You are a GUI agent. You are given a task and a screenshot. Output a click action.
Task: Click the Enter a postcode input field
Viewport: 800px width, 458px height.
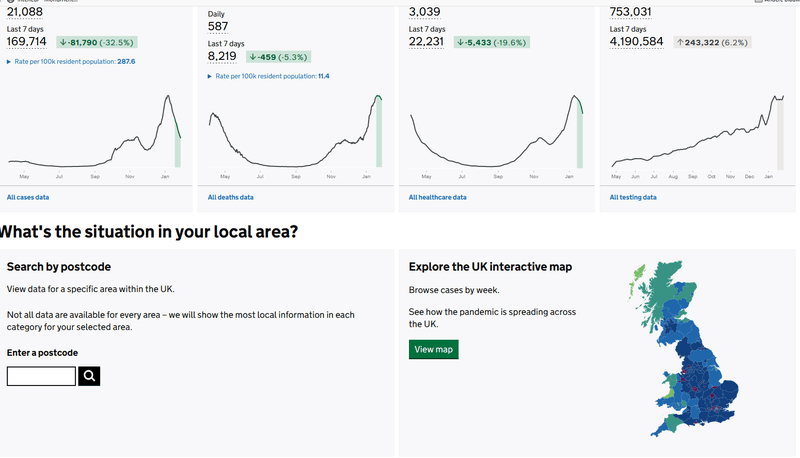coord(41,376)
